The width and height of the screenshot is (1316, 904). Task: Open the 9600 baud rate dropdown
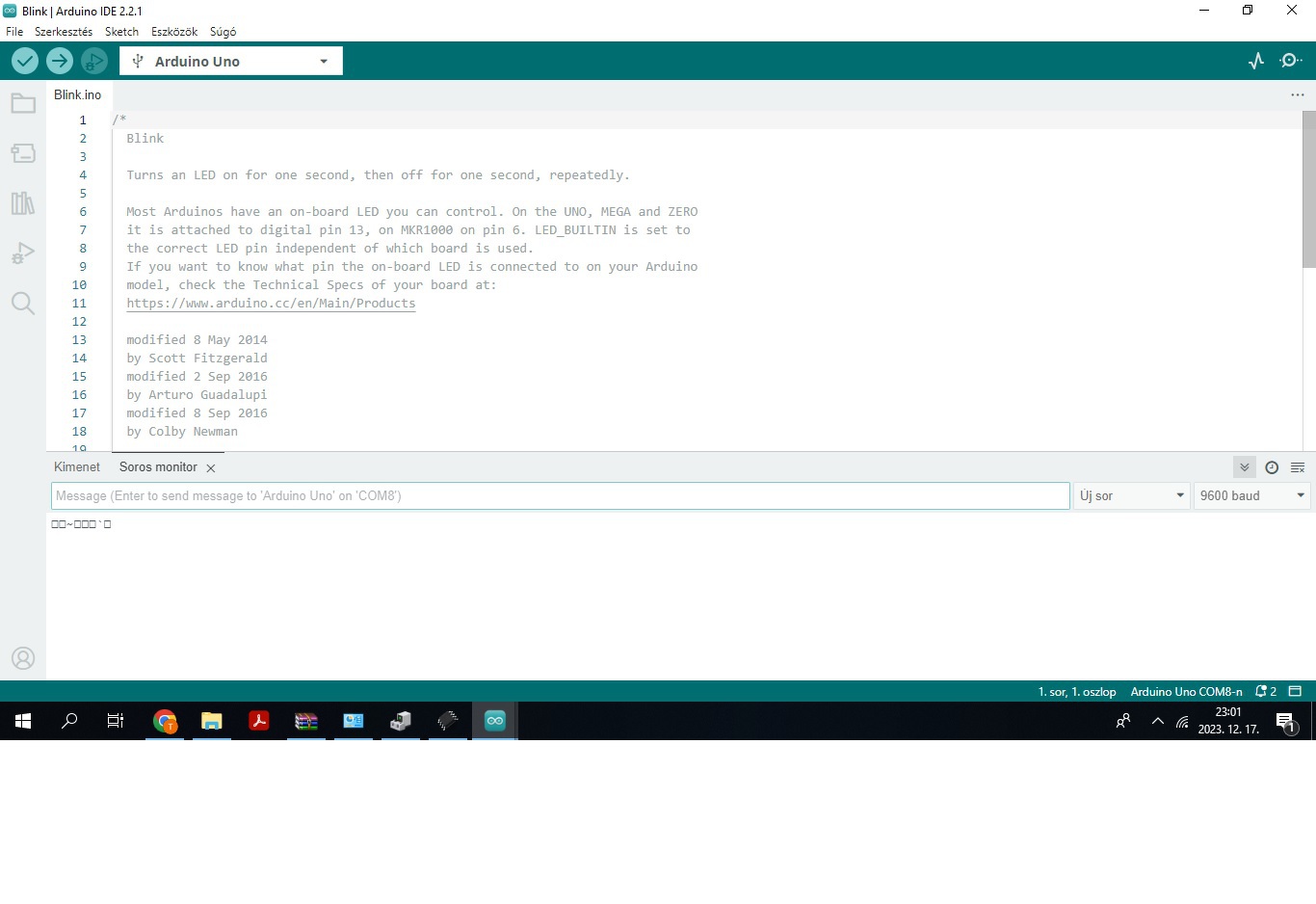pyautogui.click(x=1252, y=495)
